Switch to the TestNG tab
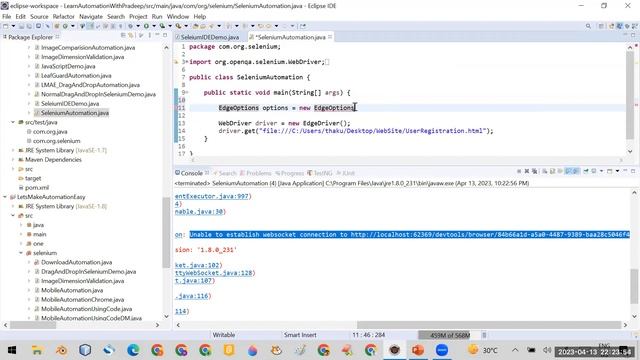The height and width of the screenshot is (360, 640). [x=320, y=173]
